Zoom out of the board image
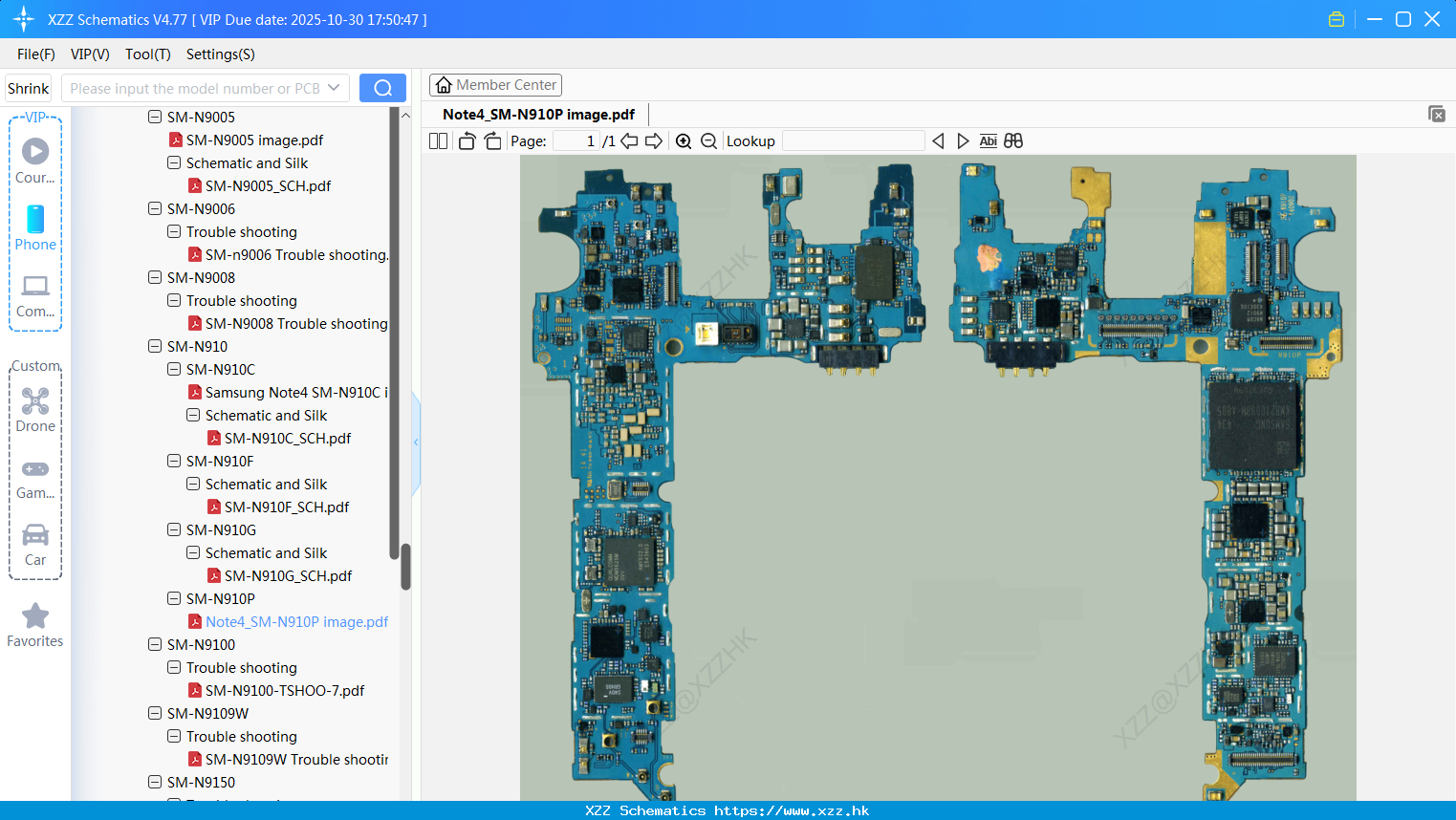Image resolution: width=1456 pixels, height=820 pixels. [708, 140]
